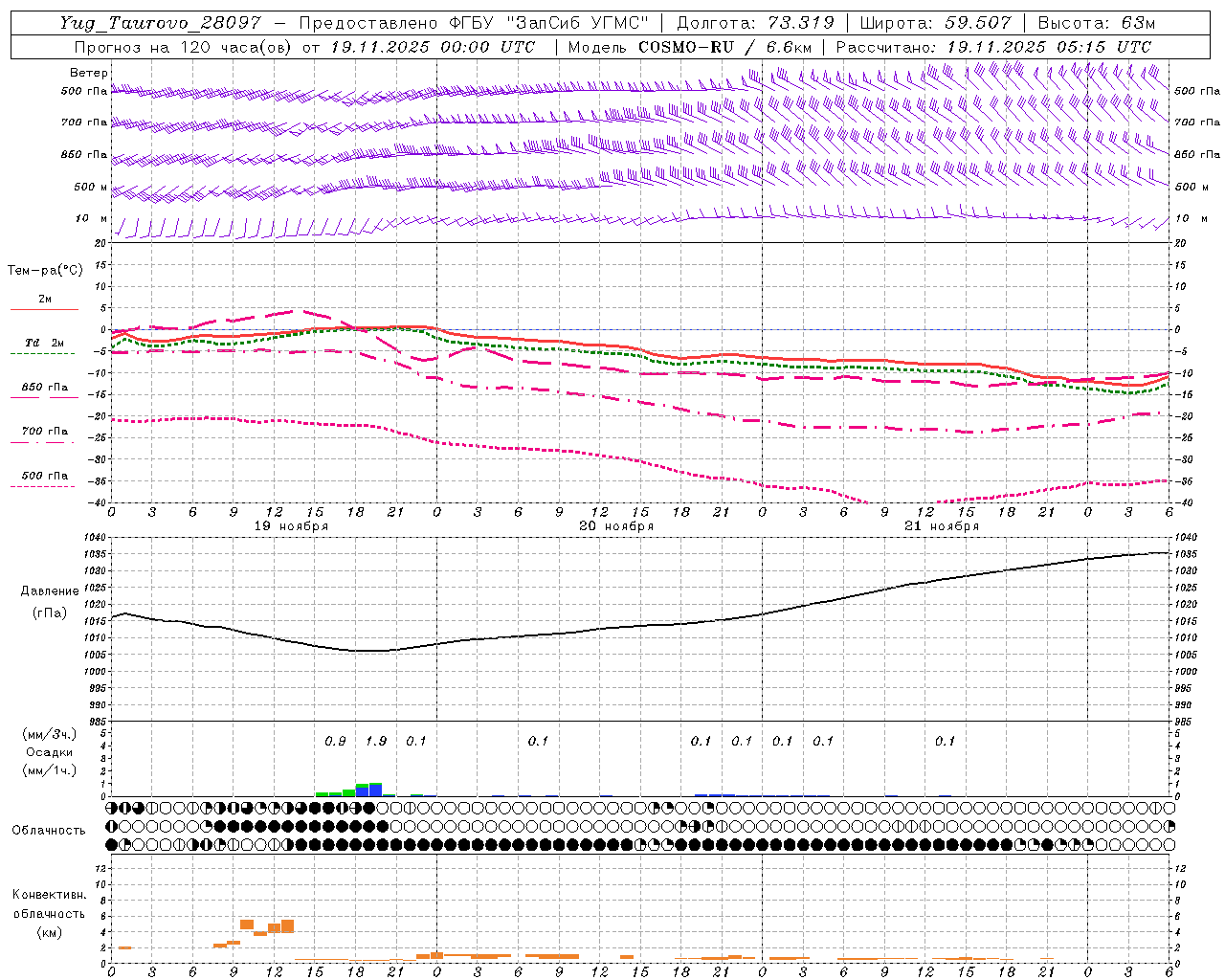Select the 21 ноября date label
1225x980 pixels.
click(942, 526)
